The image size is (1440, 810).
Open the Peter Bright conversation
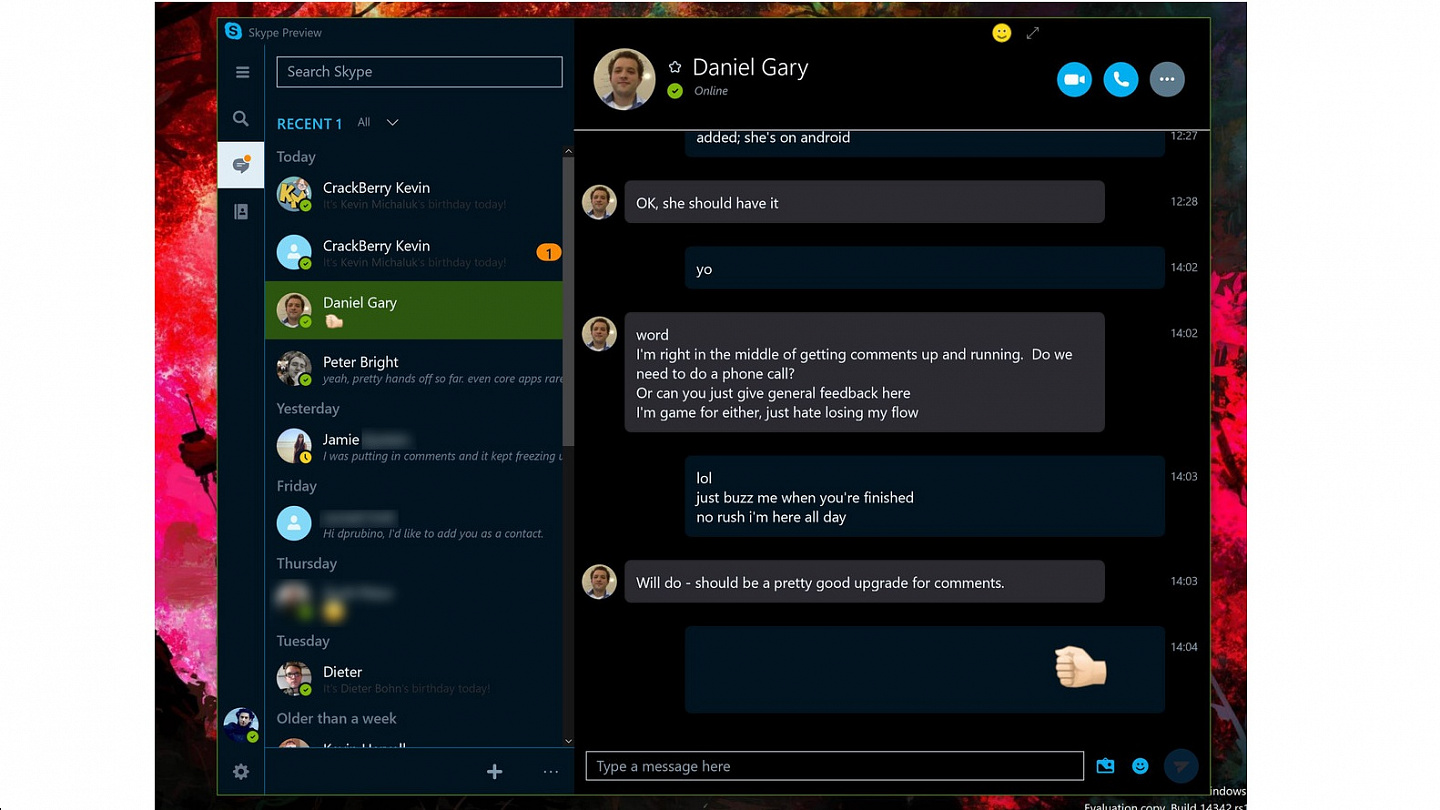click(x=414, y=369)
